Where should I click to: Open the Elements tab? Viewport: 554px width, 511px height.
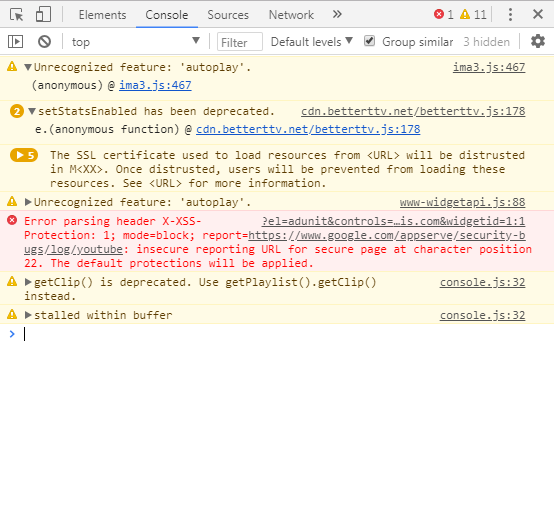coord(102,15)
